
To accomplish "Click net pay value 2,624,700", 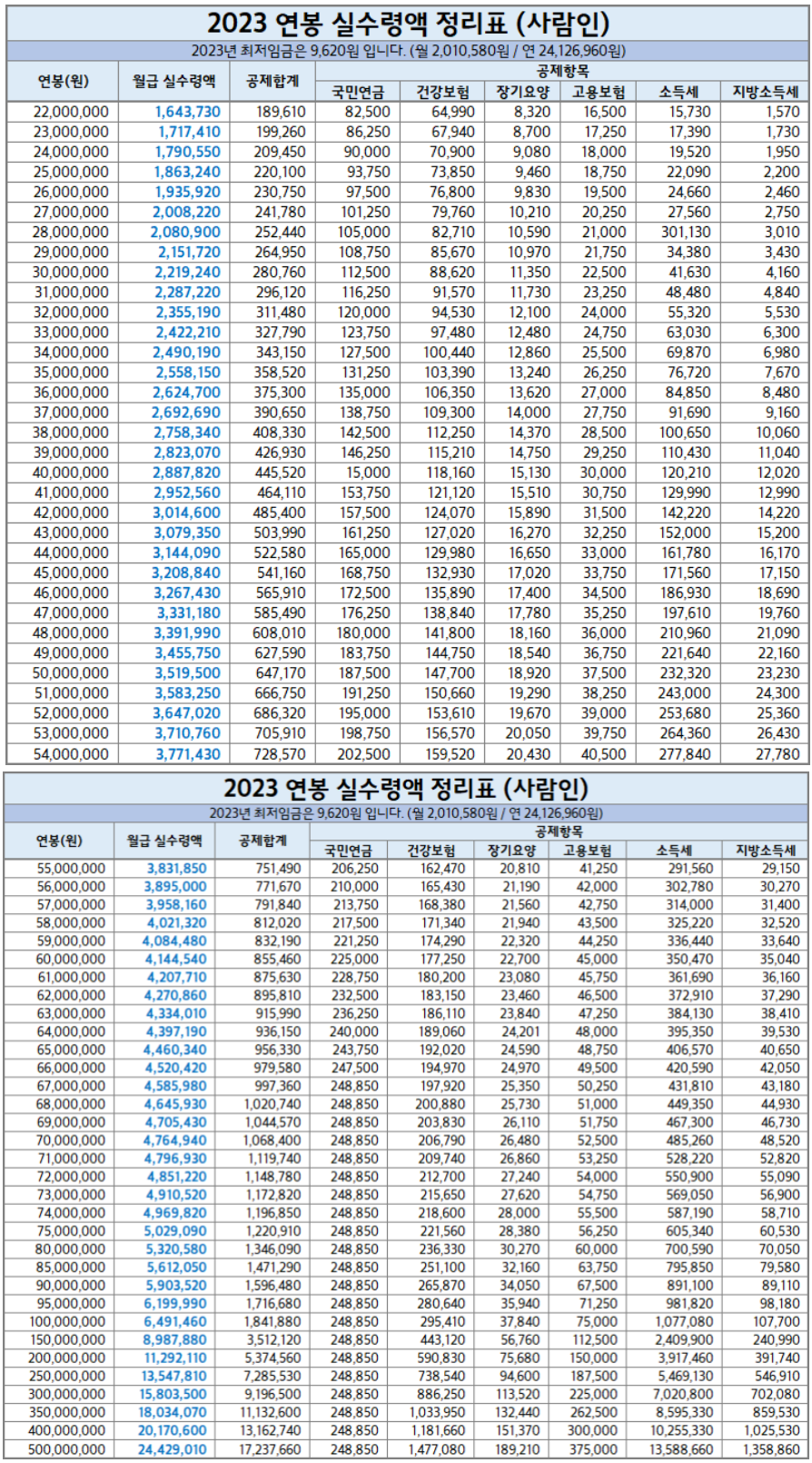I will [186, 393].
